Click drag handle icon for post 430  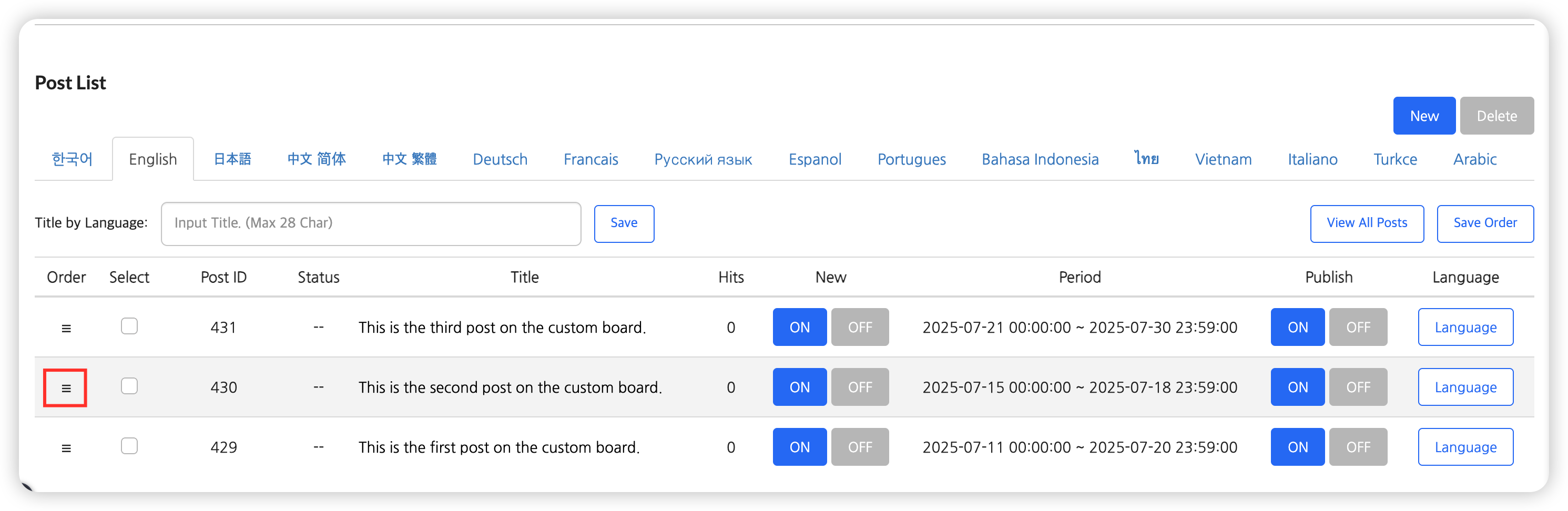[66, 387]
